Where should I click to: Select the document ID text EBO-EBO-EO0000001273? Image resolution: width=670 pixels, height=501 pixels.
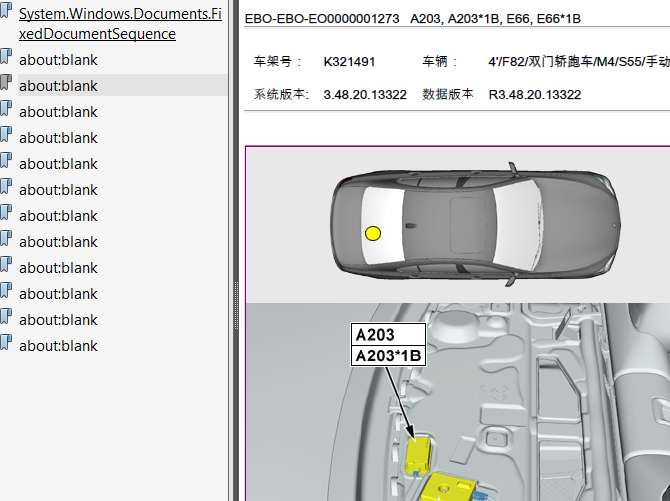(x=322, y=19)
